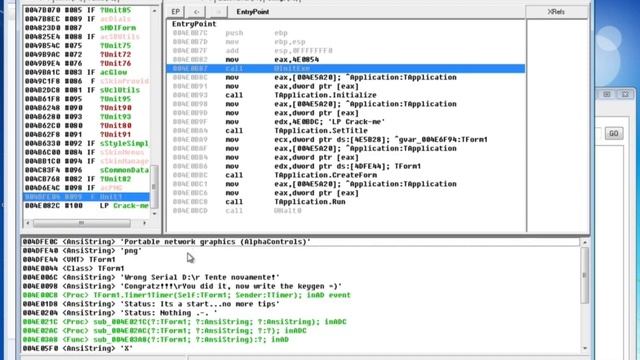Select 'Portable network graphics (AlphaControls)' string
This screenshot has height=360, width=640.
300,242
